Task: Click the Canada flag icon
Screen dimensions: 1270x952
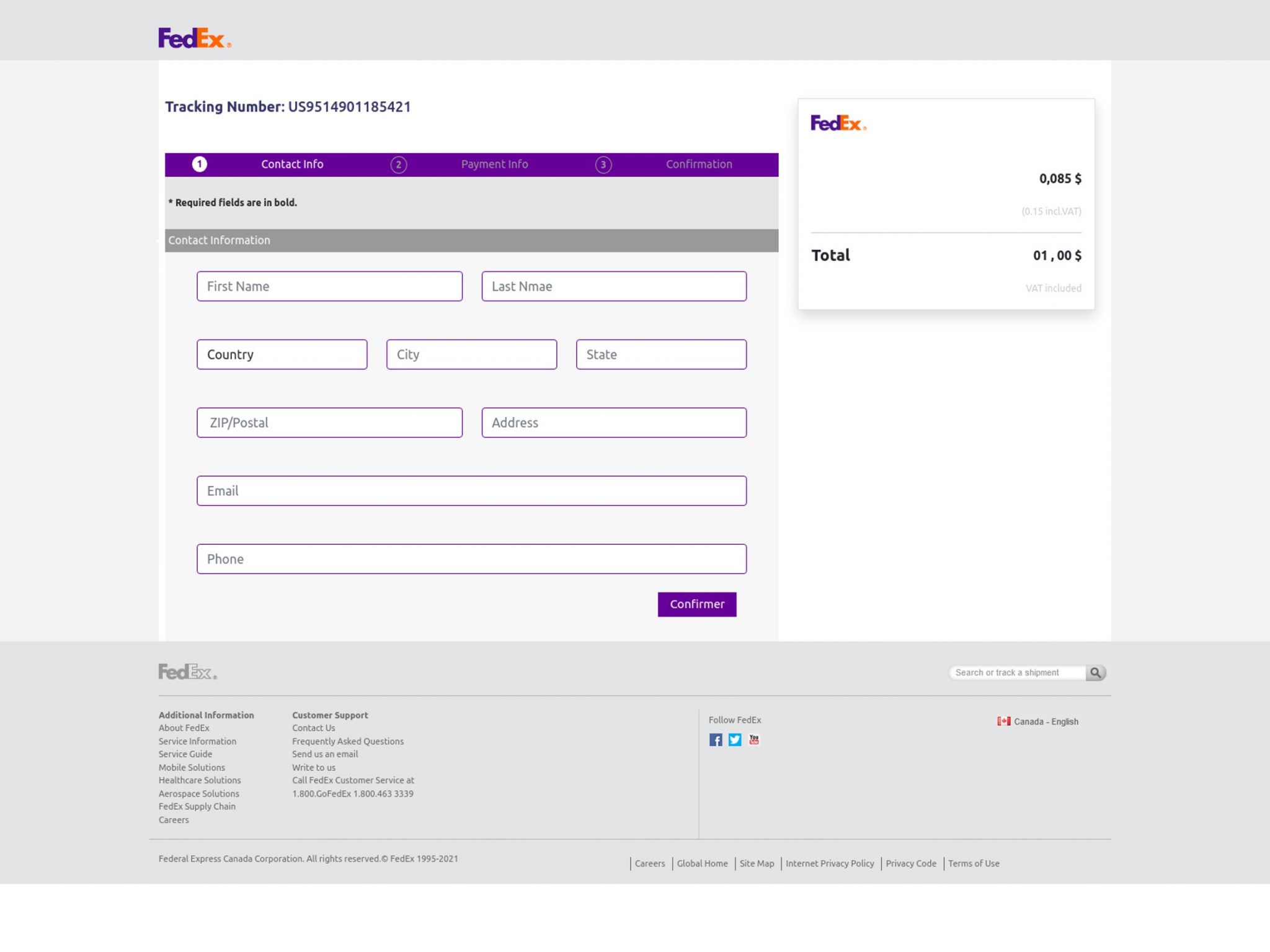Action: point(1003,721)
